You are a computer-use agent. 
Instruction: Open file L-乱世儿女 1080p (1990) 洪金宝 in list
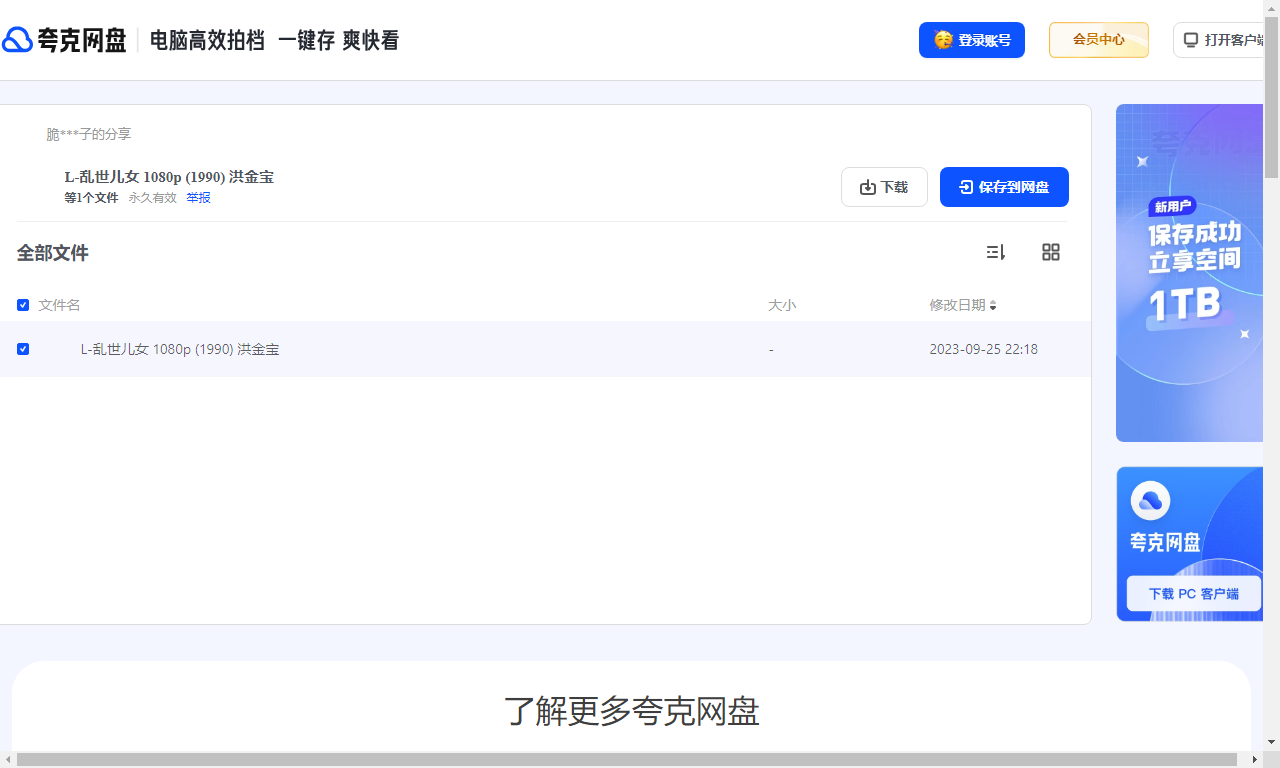[180, 349]
